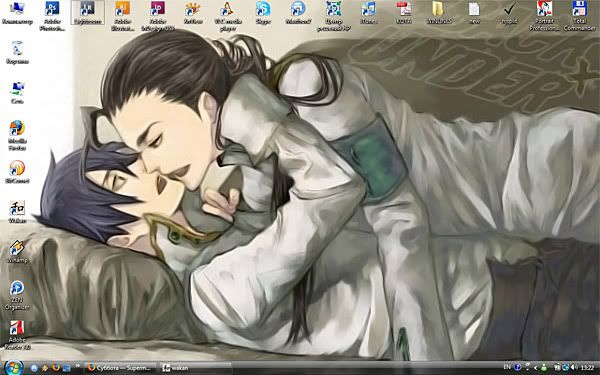Launch Adobe Illustrator shortcut

coord(122,16)
